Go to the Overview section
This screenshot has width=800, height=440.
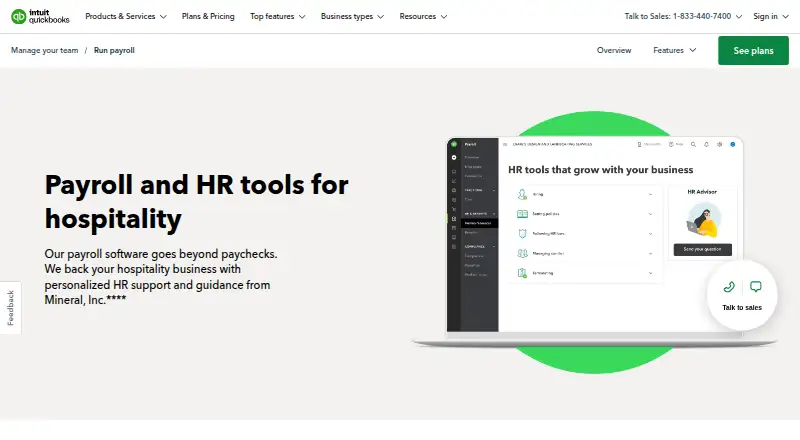pyautogui.click(x=614, y=50)
